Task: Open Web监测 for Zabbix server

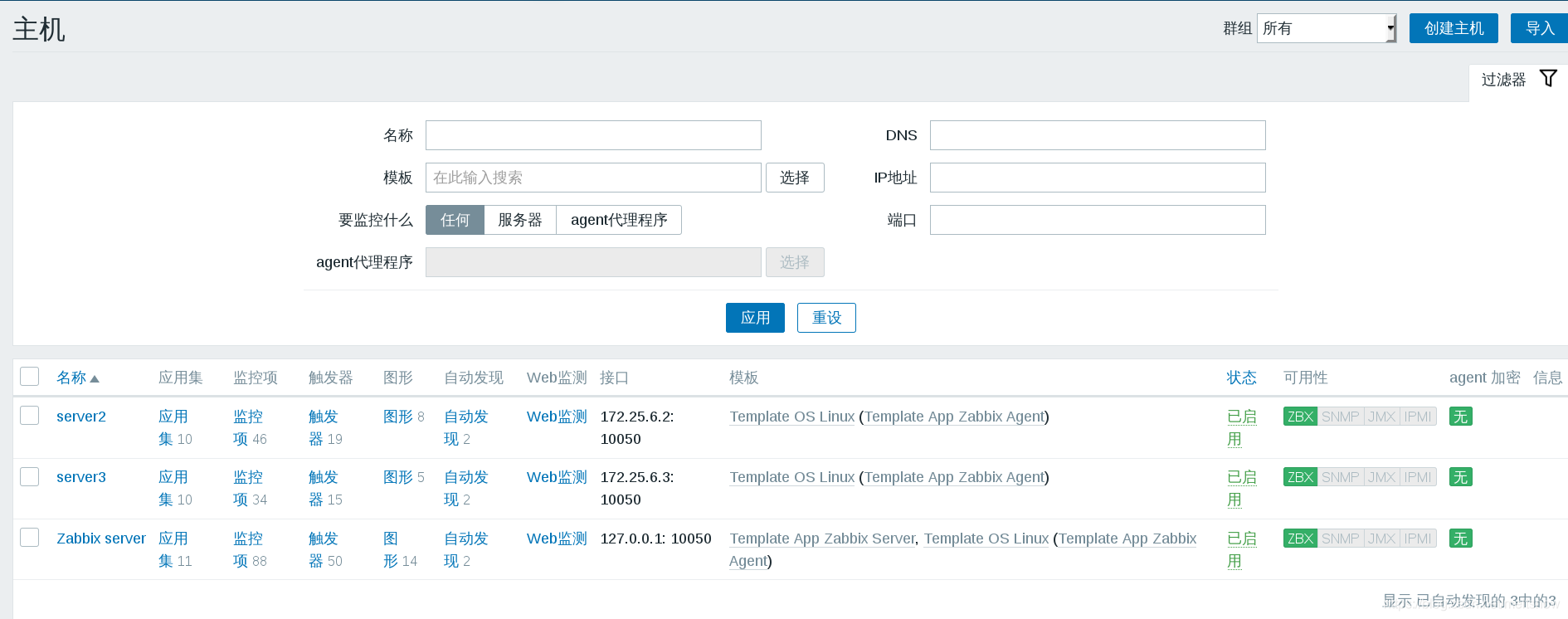Action: [x=557, y=539]
